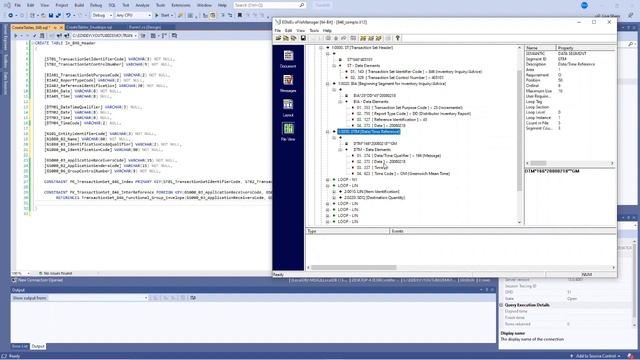
Task: Click the first open-folder icon in EDI toolbar
Action: tap(278, 38)
